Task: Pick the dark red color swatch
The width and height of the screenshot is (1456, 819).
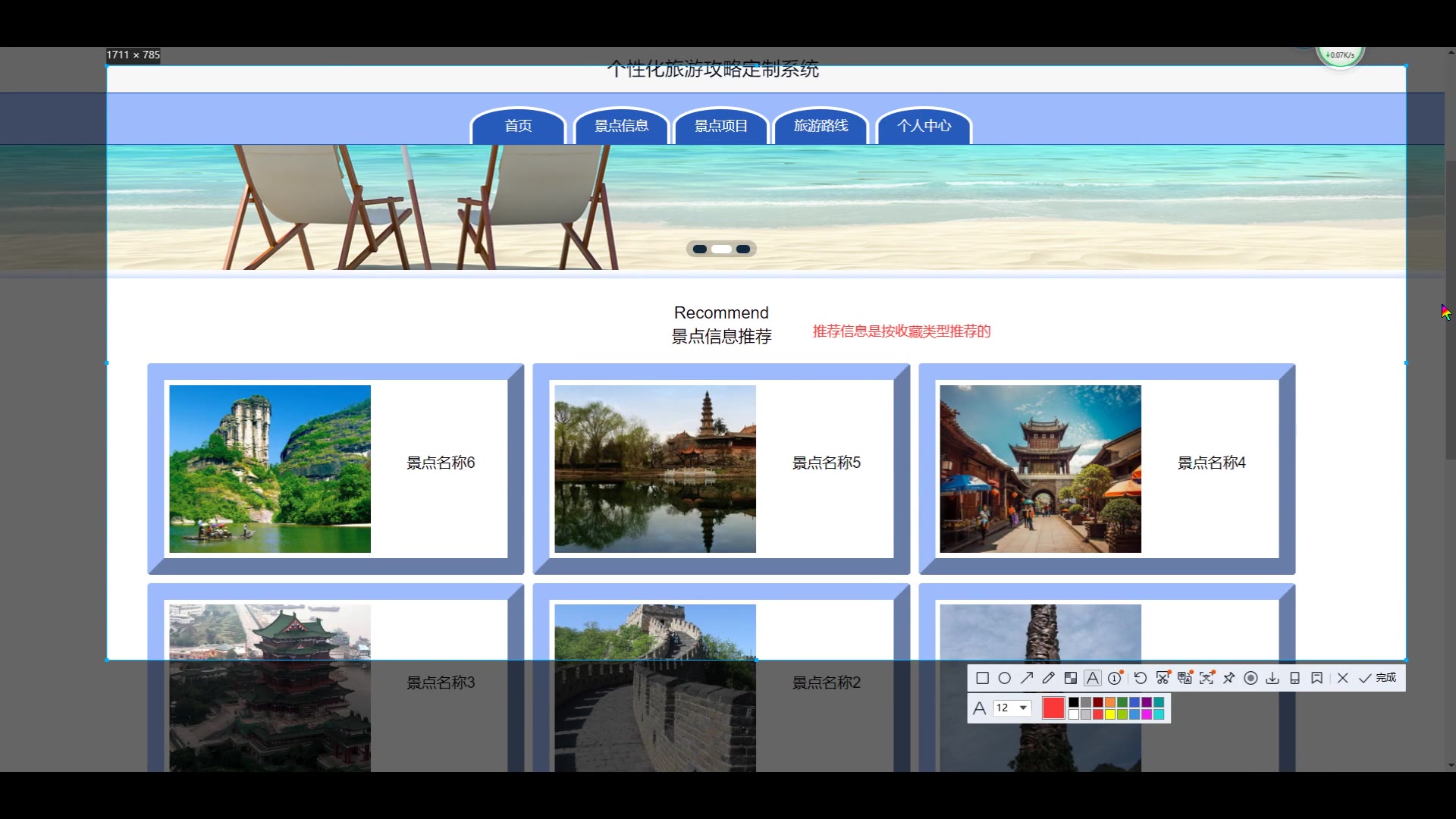Action: (1098, 702)
